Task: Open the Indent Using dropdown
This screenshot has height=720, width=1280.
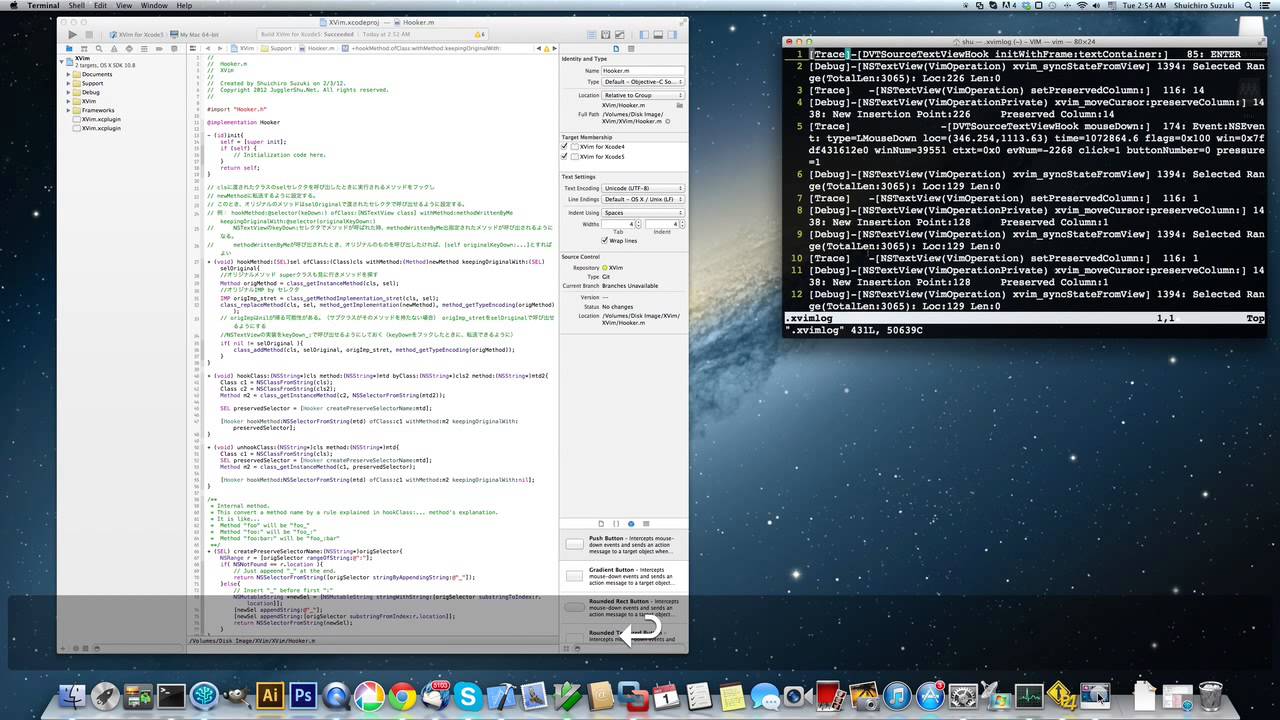Action: coord(643,213)
